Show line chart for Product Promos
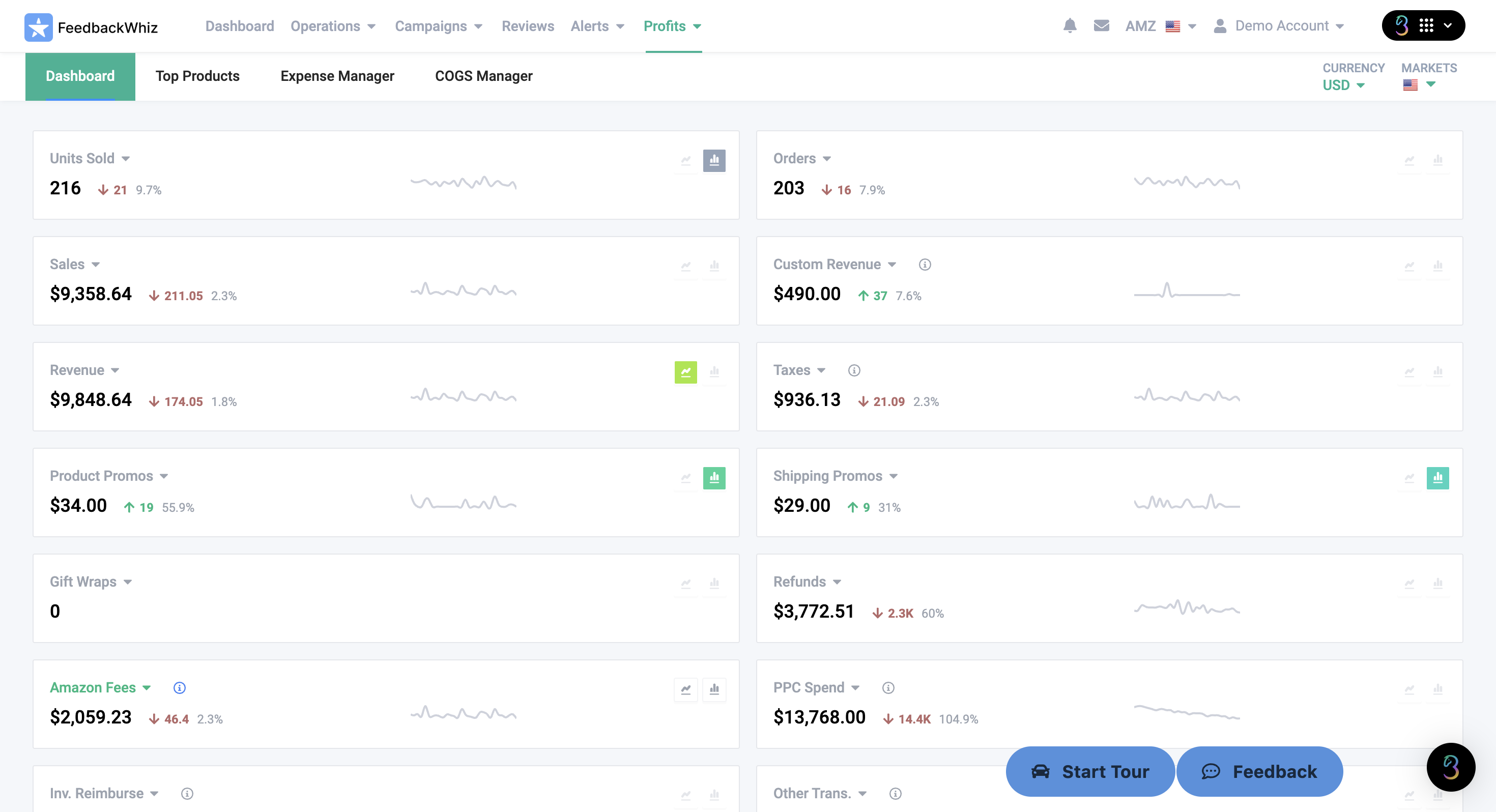Viewport: 1496px width, 812px height. click(x=685, y=478)
